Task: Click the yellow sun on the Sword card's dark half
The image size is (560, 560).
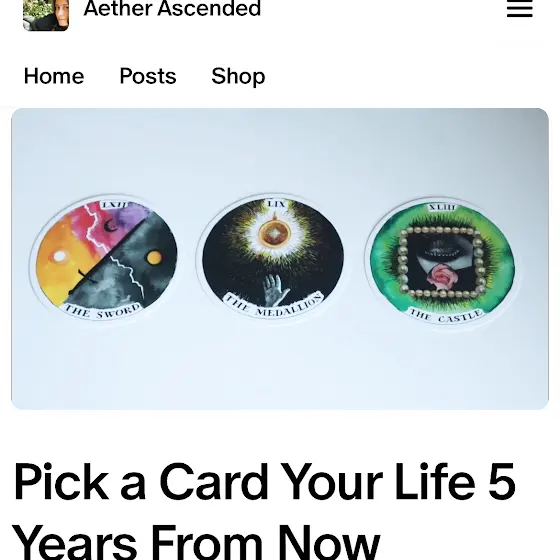Action: [x=154, y=257]
